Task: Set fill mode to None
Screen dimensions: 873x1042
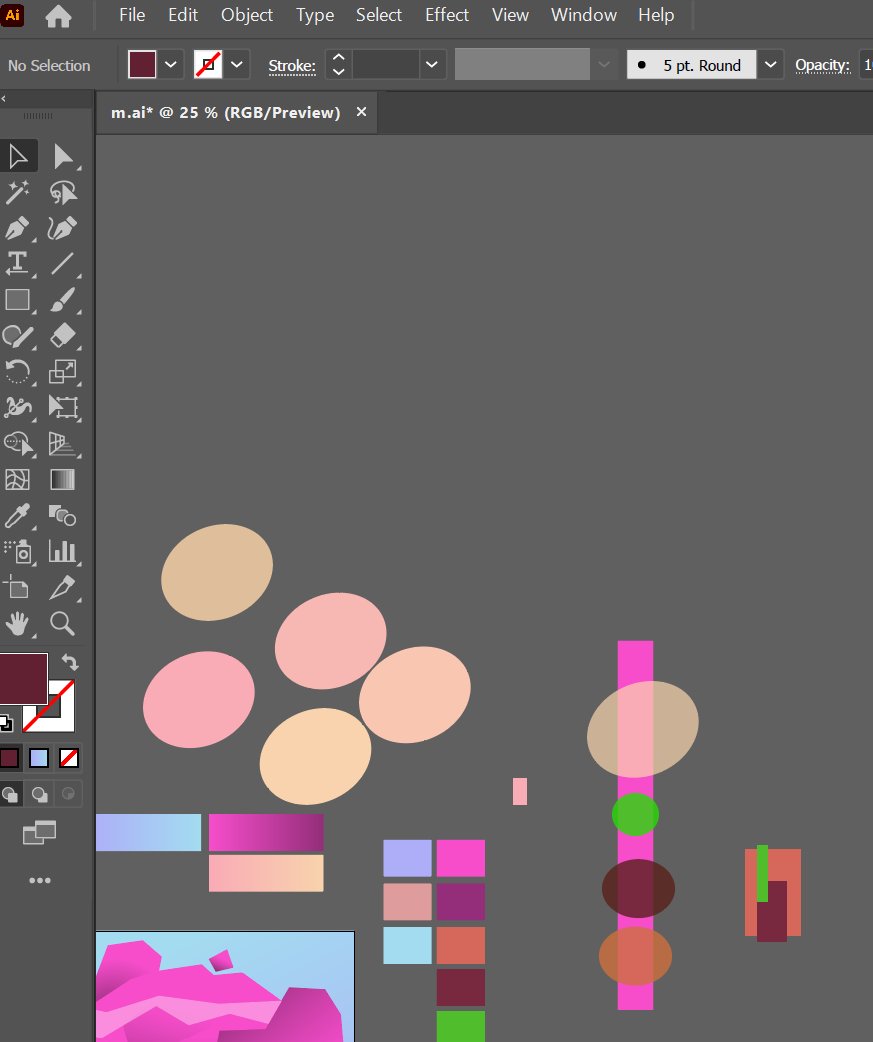Action: 69,758
